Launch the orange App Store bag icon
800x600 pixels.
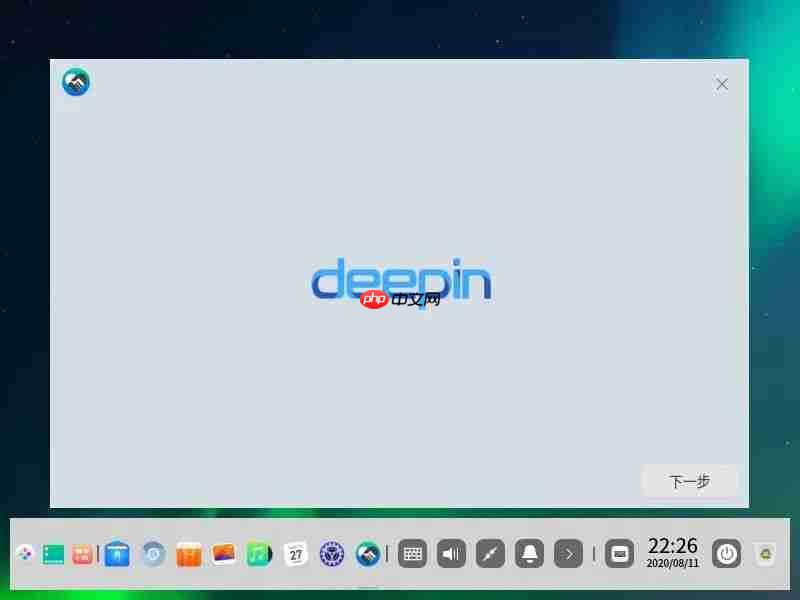(189, 554)
